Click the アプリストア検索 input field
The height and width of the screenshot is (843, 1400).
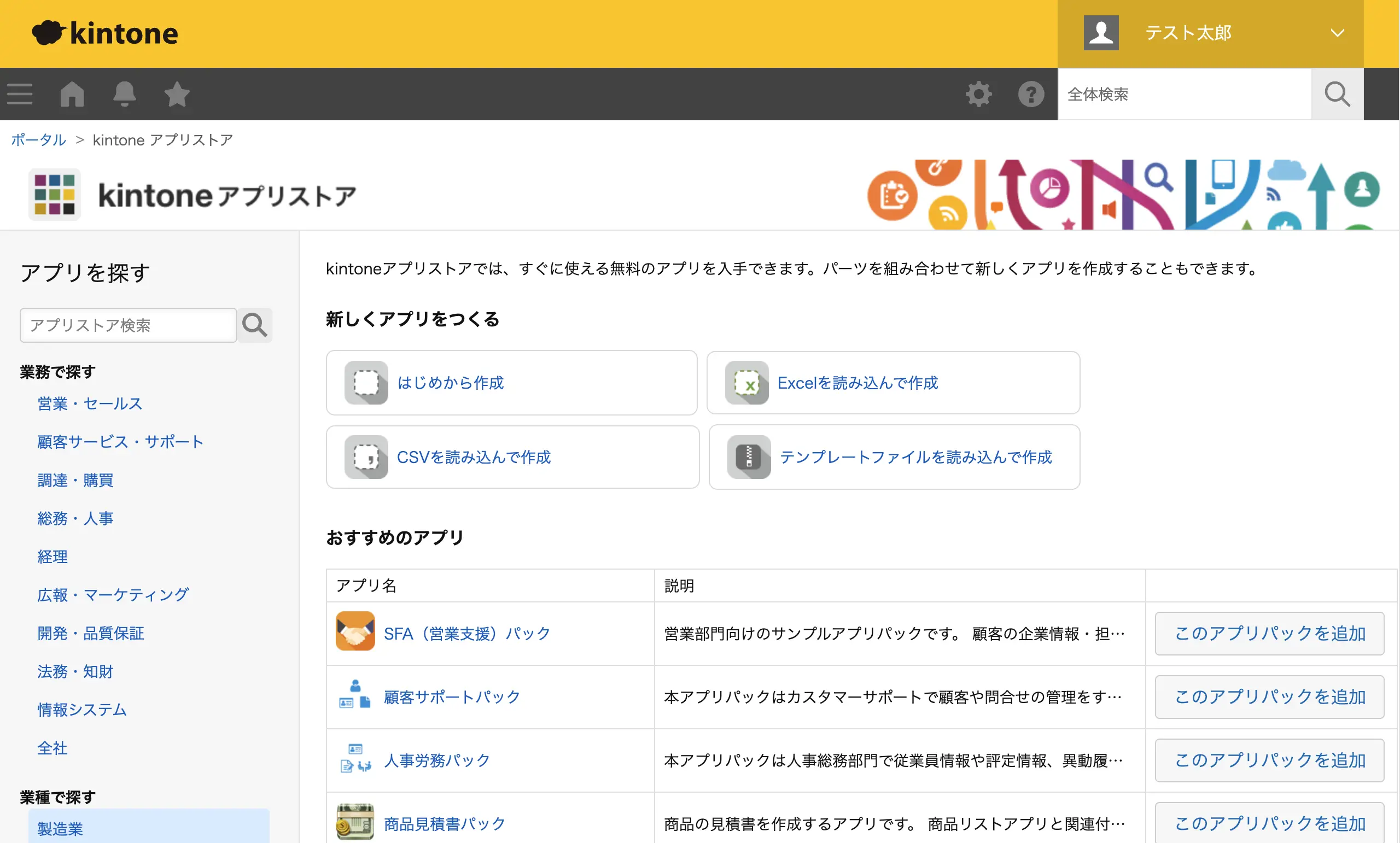(x=129, y=325)
